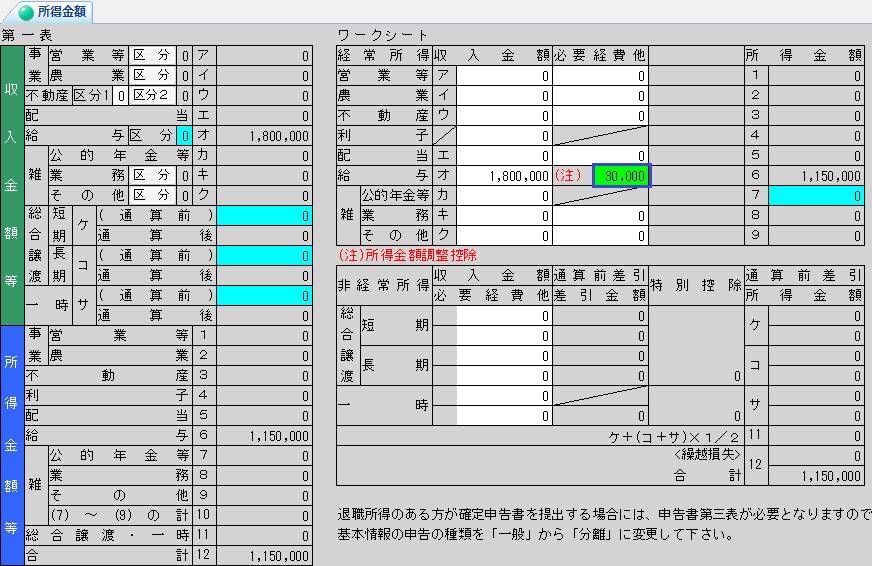The image size is (872, 566).
Task: Select the cyan 公的年金等 所得金額 cell in row 7
Action: point(815,196)
